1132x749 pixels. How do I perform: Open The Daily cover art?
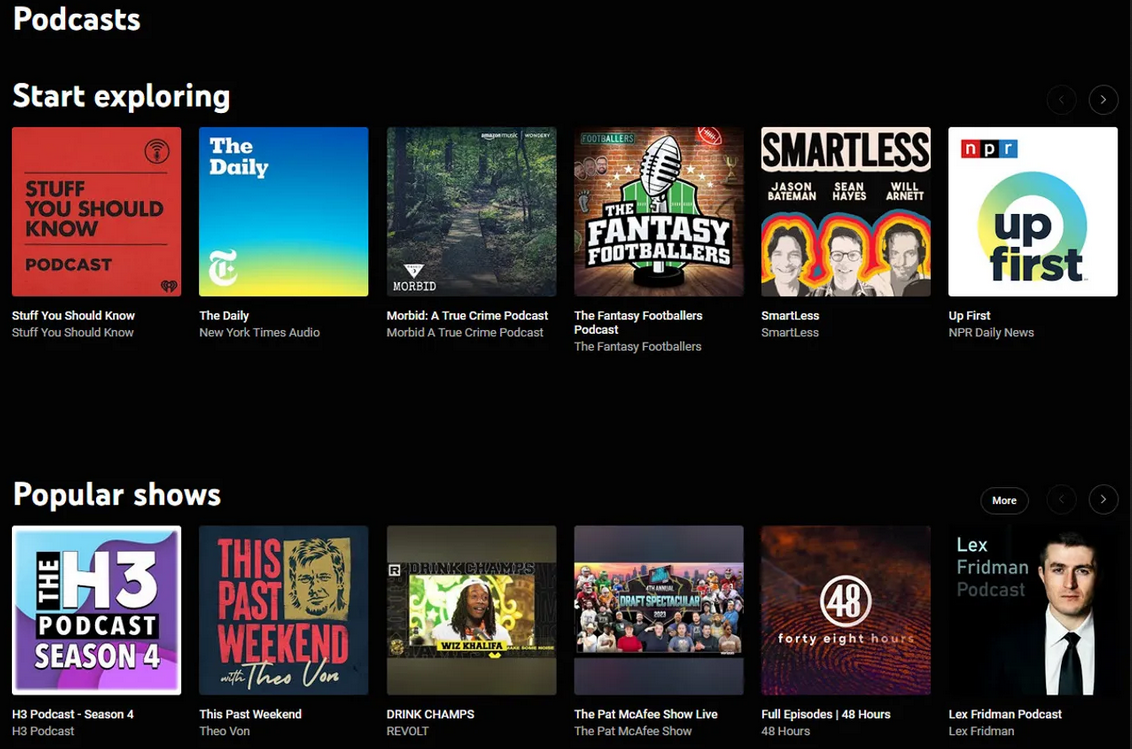(x=284, y=212)
